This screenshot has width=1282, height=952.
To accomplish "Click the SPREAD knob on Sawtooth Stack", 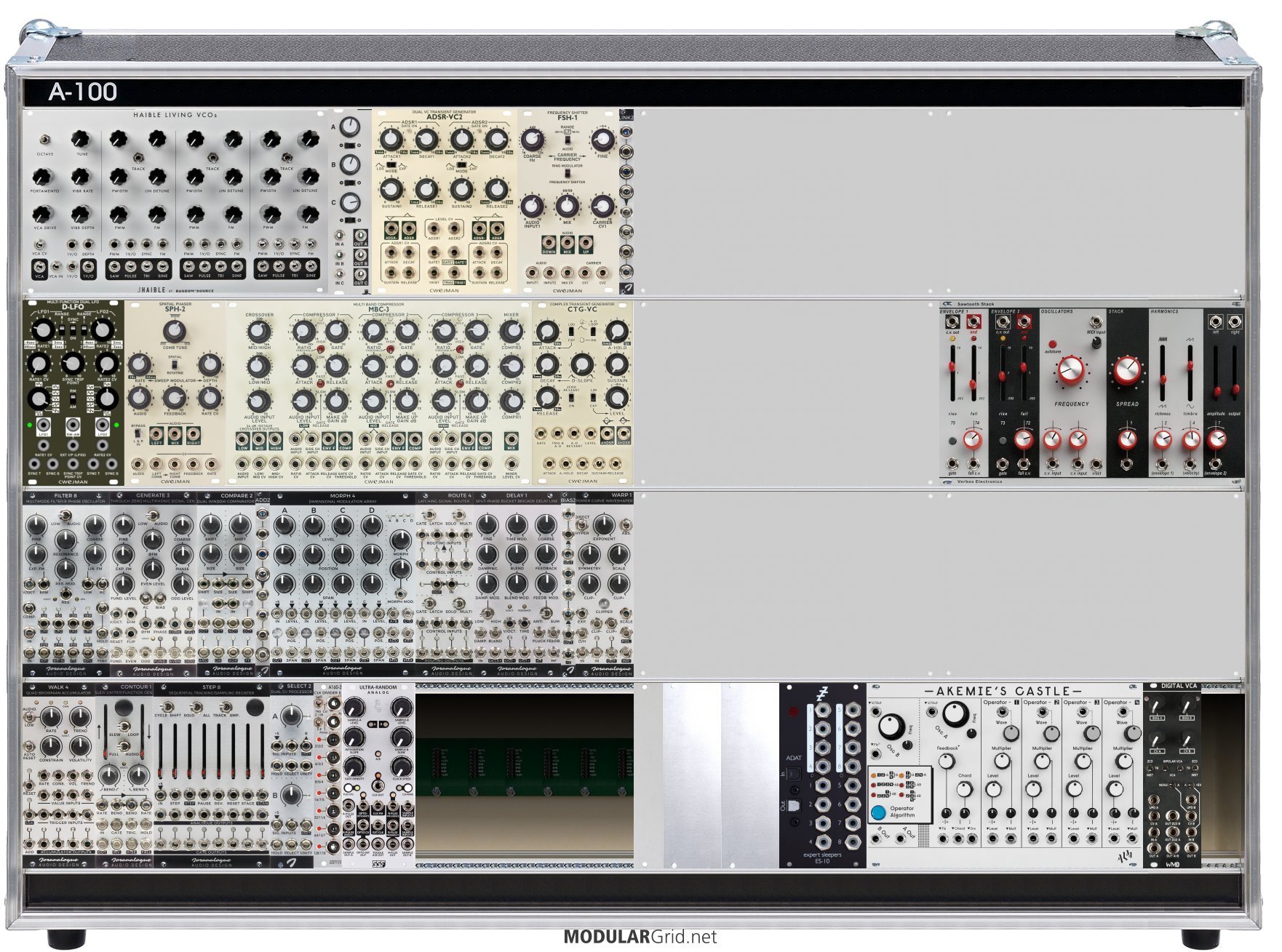I will pos(1127,371).
